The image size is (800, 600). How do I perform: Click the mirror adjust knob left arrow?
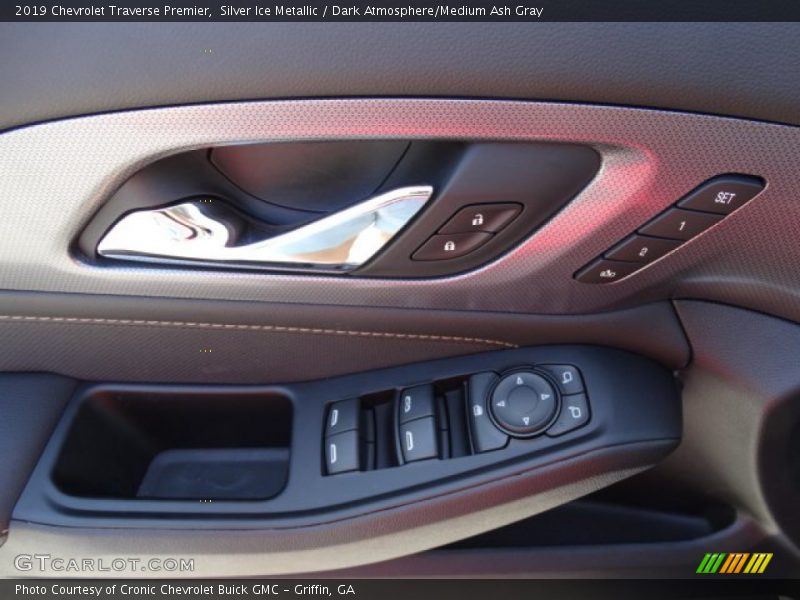click(501, 404)
